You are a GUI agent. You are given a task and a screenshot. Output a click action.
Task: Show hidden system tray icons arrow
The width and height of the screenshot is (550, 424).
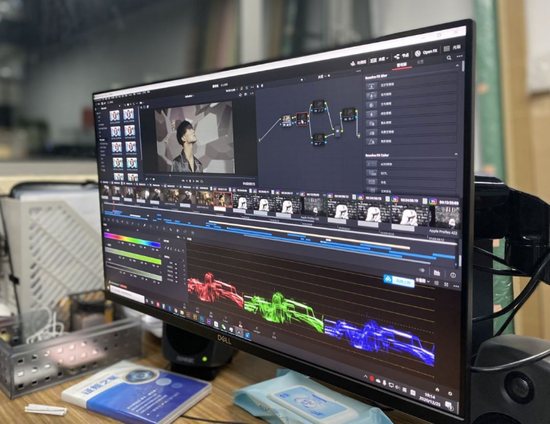365,377
